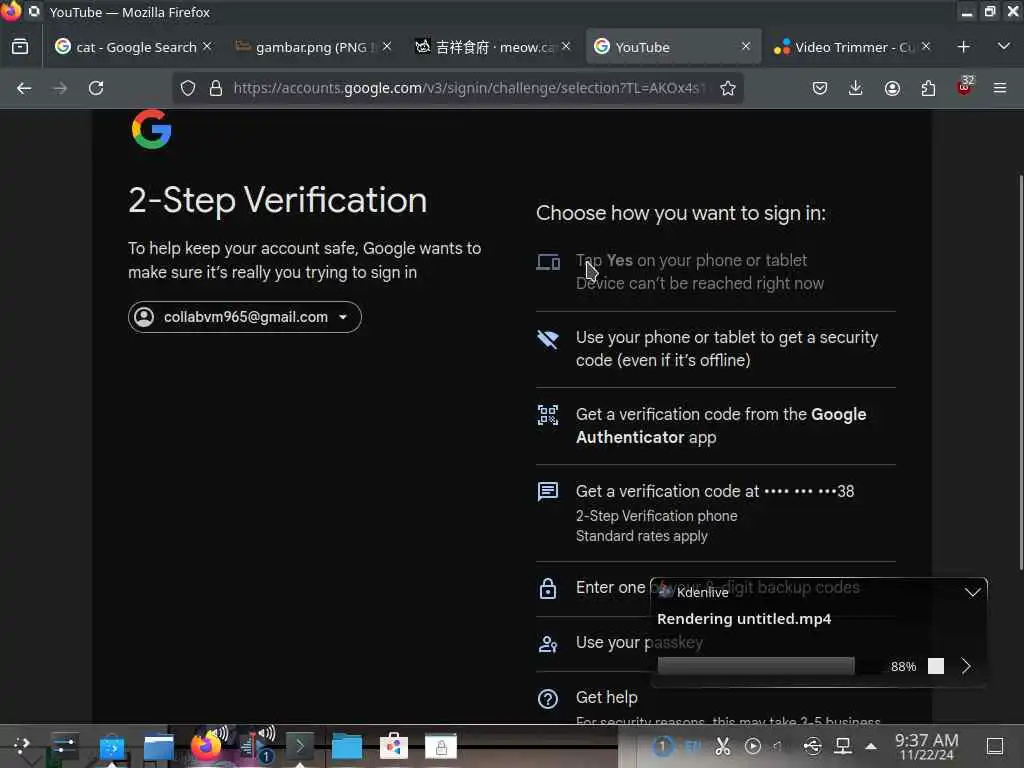The height and width of the screenshot is (768, 1024).
Task: Open Firefox View tab overview icon
Action: (x=20, y=47)
